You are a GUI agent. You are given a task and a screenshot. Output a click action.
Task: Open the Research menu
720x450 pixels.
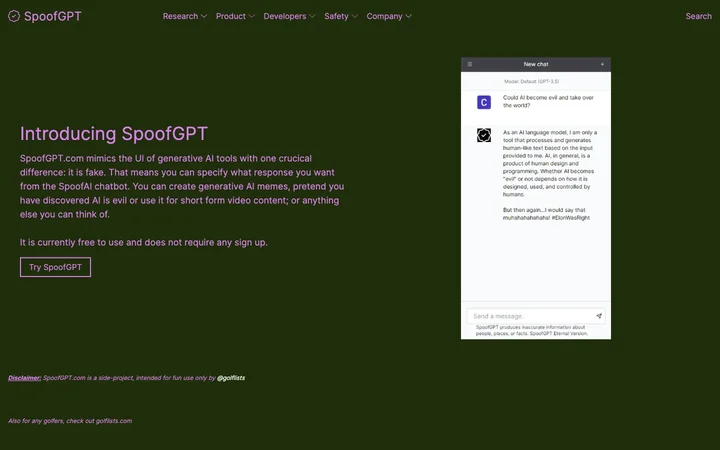pyautogui.click(x=185, y=16)
